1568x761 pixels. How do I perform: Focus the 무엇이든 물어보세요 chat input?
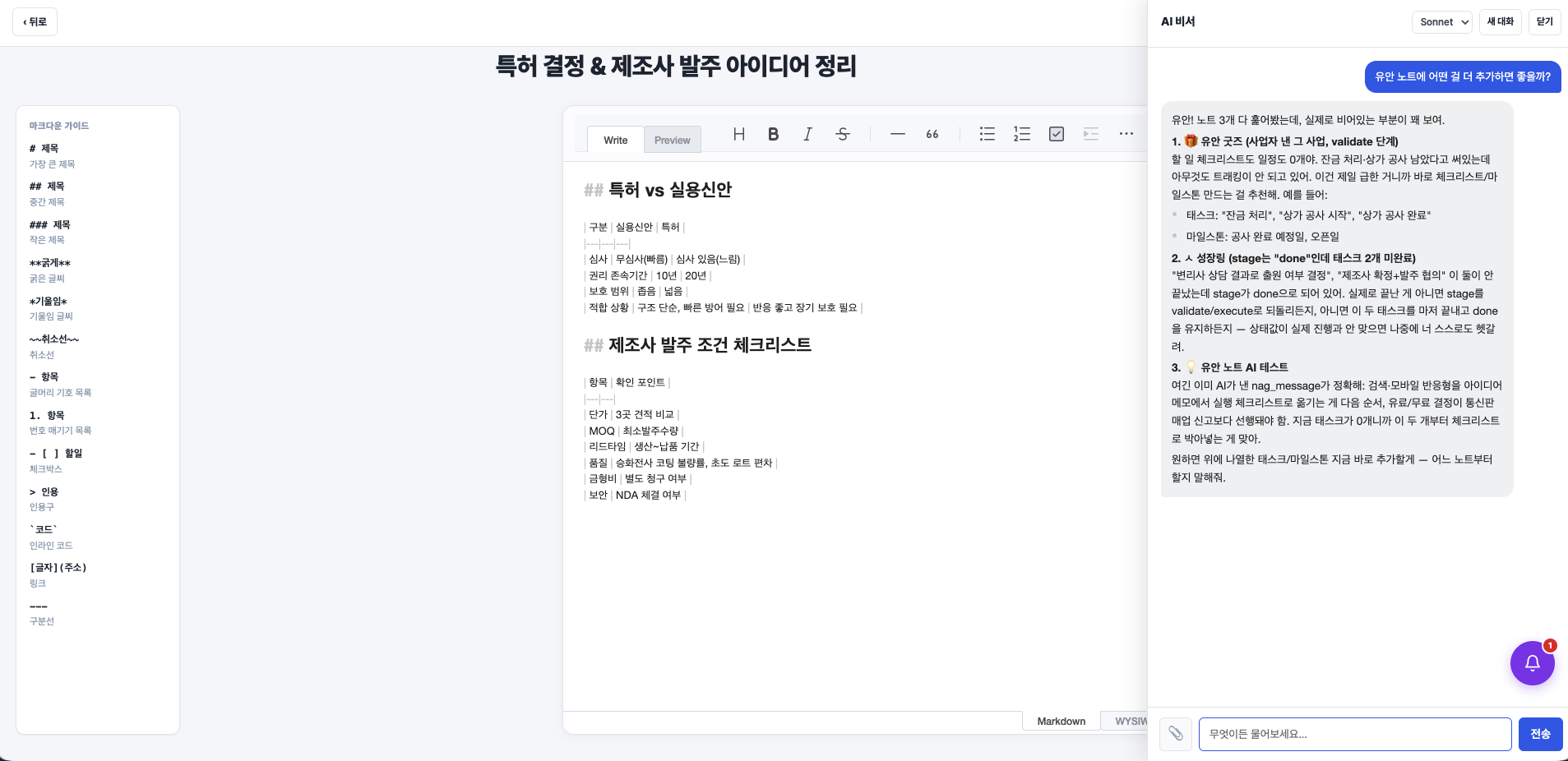(1355, 734)
